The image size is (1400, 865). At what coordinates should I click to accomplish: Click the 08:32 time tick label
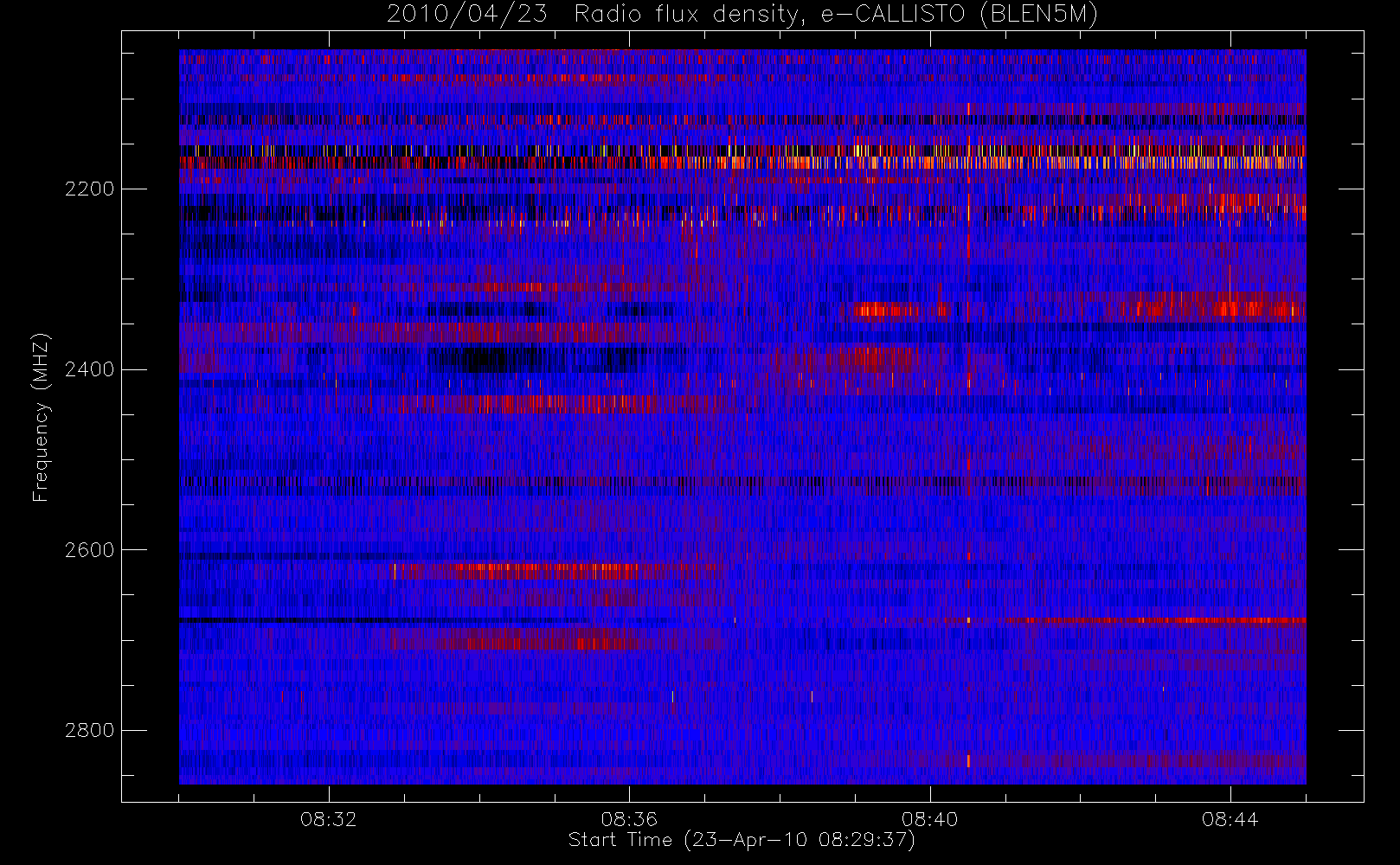click(329, 819)
